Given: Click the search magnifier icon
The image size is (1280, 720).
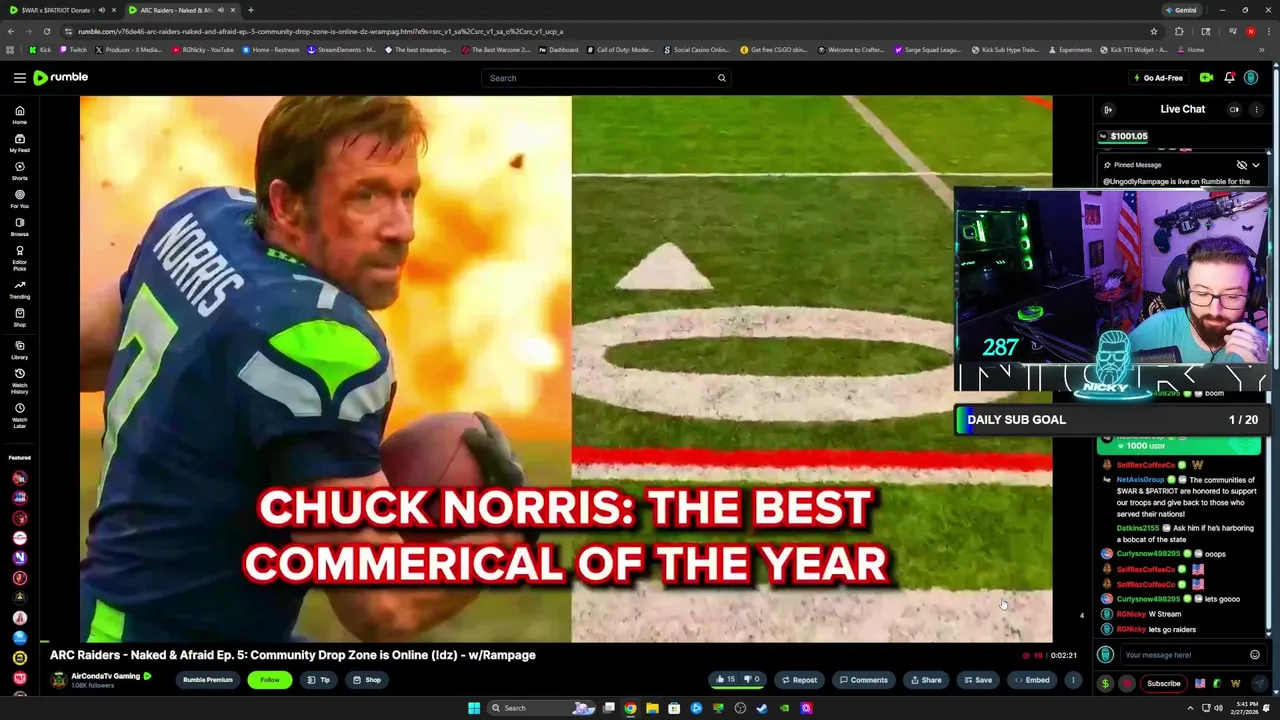Looking at the screenshot, I should coord(721,78).
